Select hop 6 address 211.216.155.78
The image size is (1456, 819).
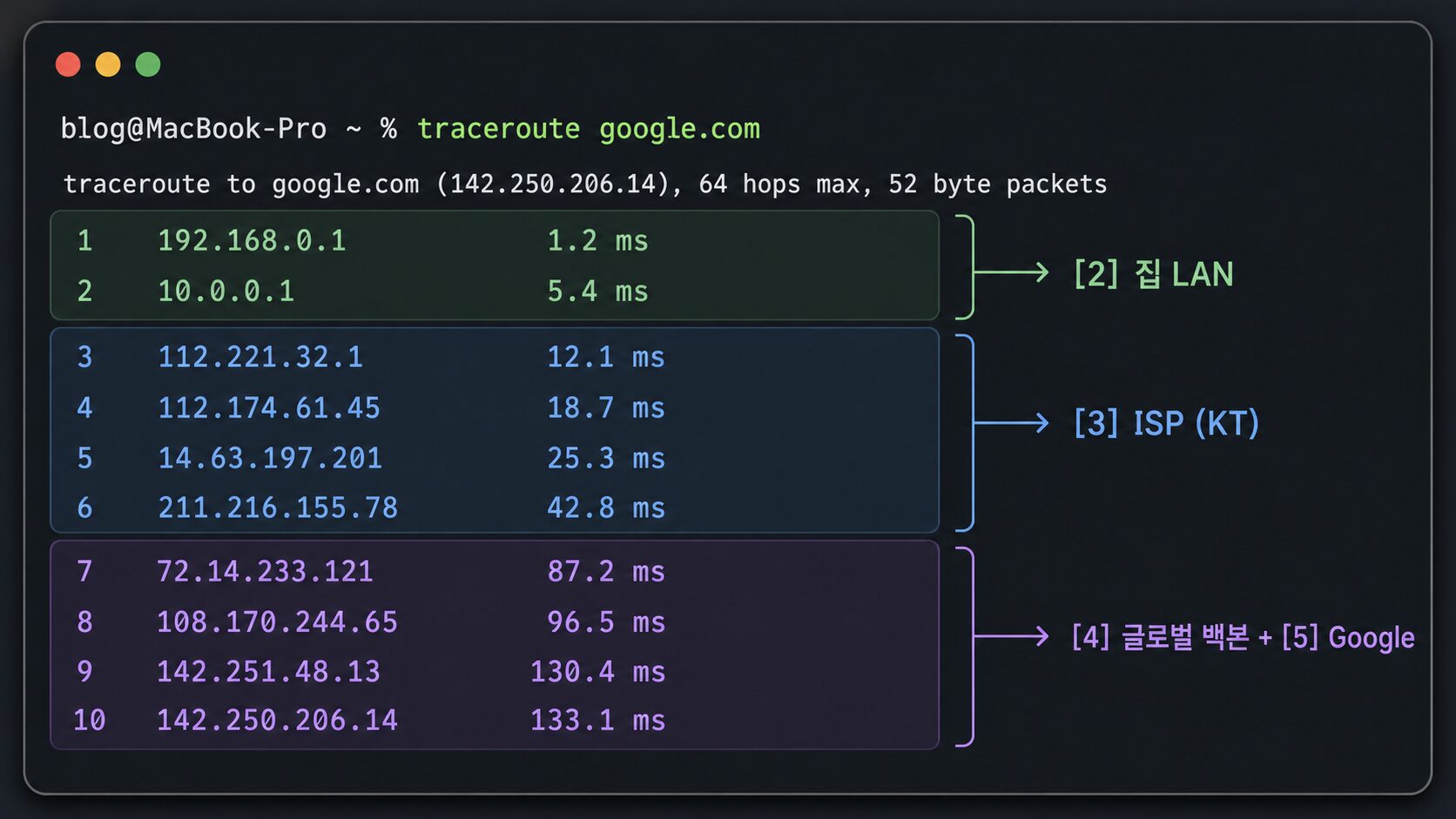pyautogui.click(x=278, y=507)
